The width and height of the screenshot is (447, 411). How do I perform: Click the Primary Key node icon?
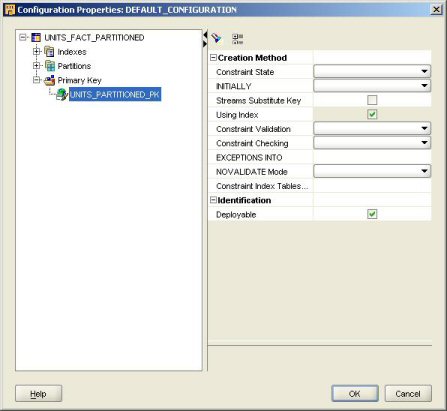point(50,80)
